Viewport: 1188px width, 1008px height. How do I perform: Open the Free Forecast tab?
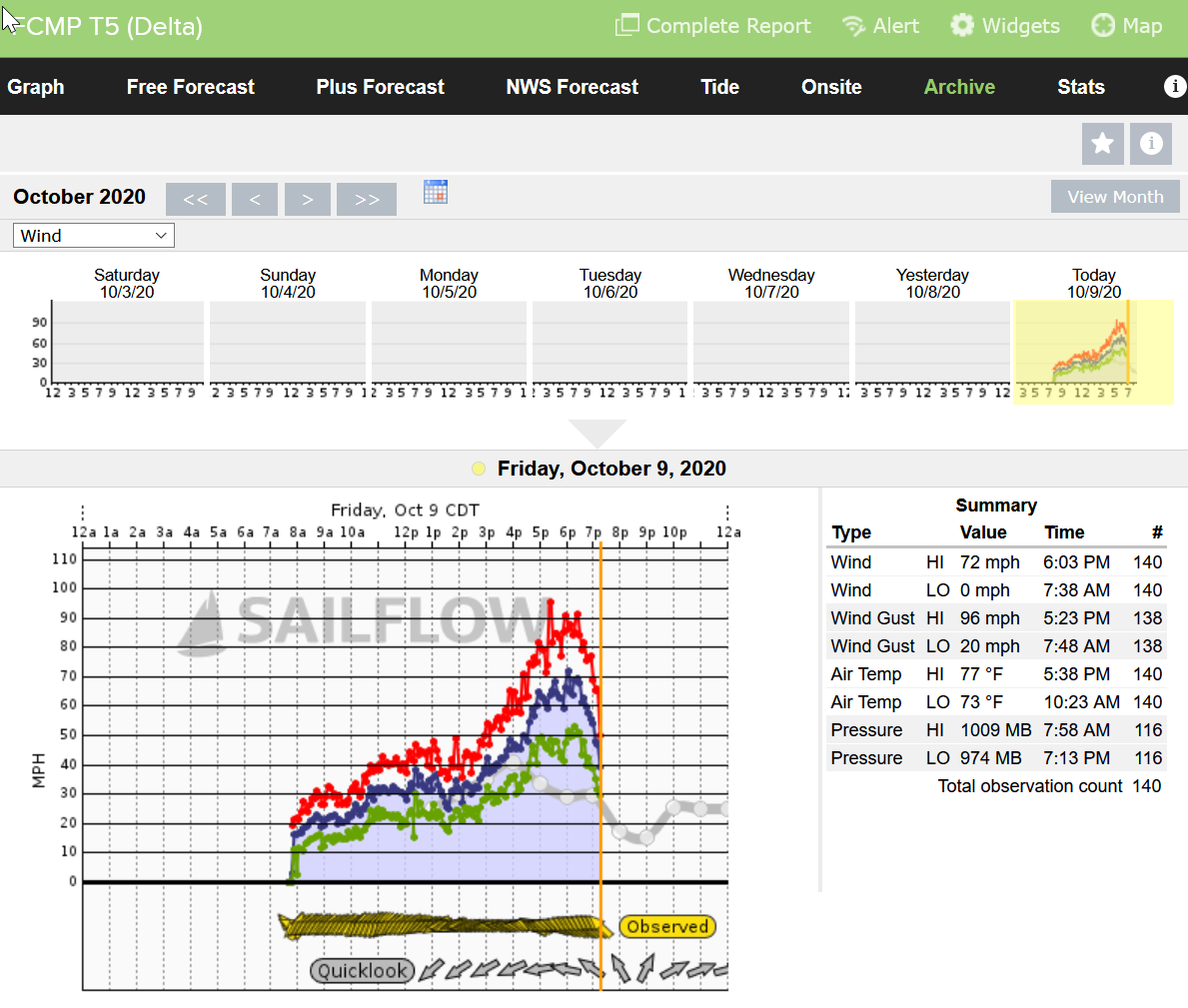click(x=190, y=87)
